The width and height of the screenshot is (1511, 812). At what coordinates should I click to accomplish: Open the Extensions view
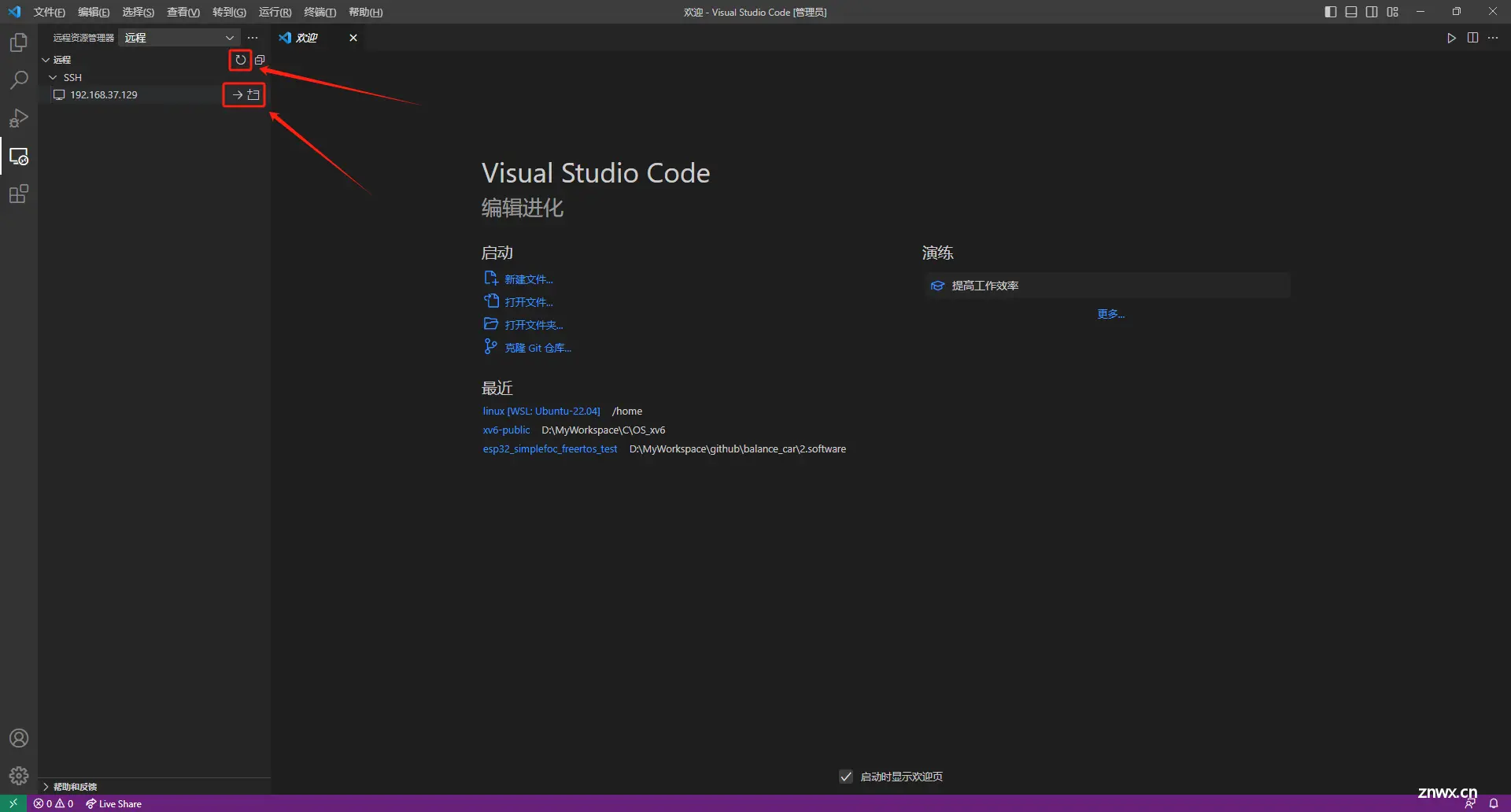[19, 194]
